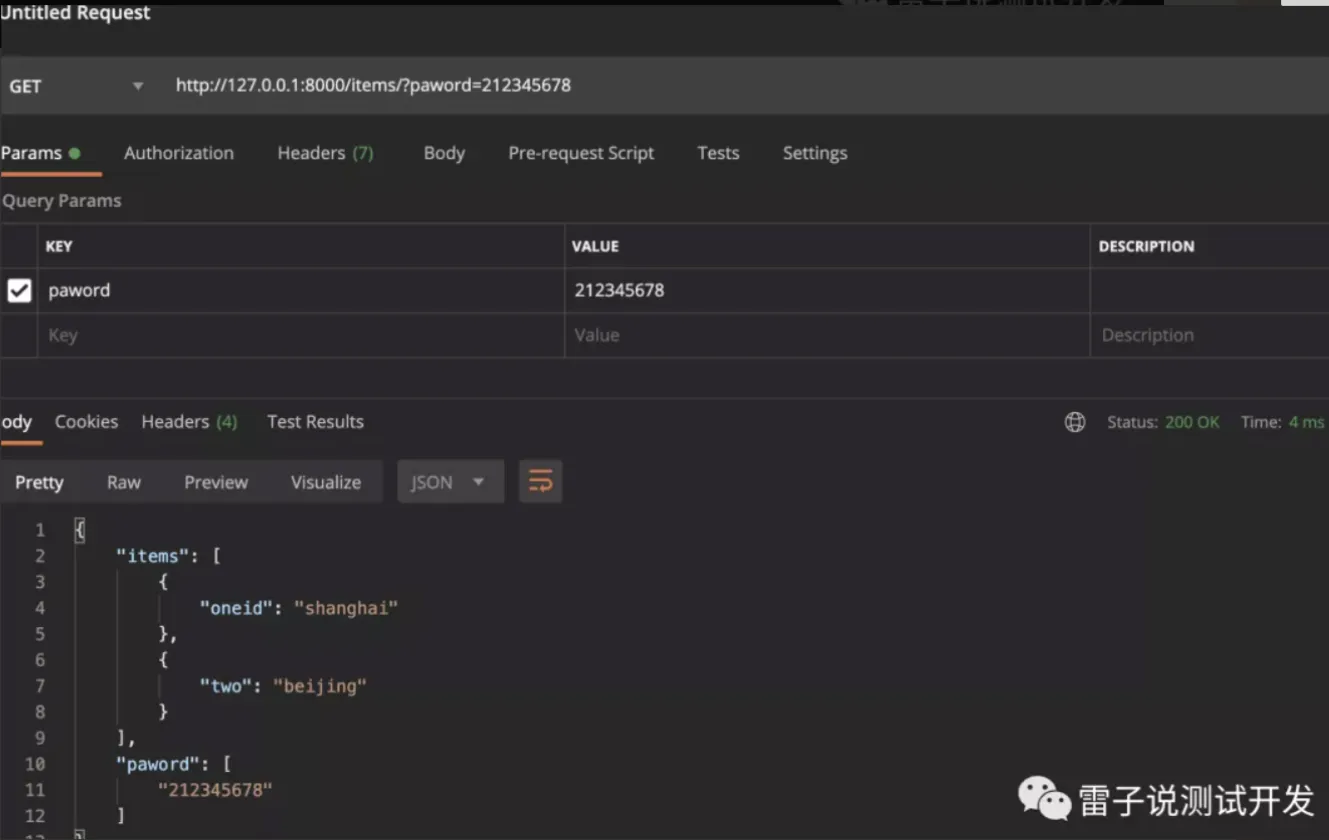Click the Query Params heading
Image resolution: width=1329 pixels, height=840 pixels.
[61, 201]
